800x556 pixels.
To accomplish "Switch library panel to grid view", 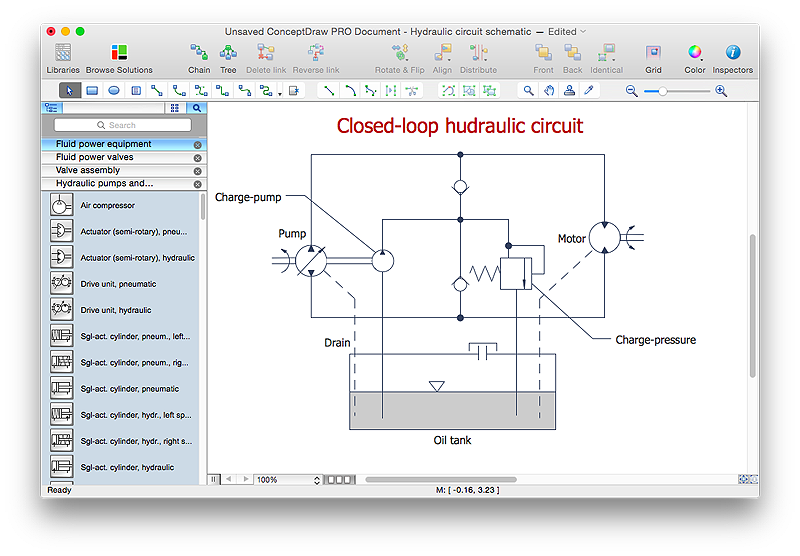I will click(x=174, y=107).
